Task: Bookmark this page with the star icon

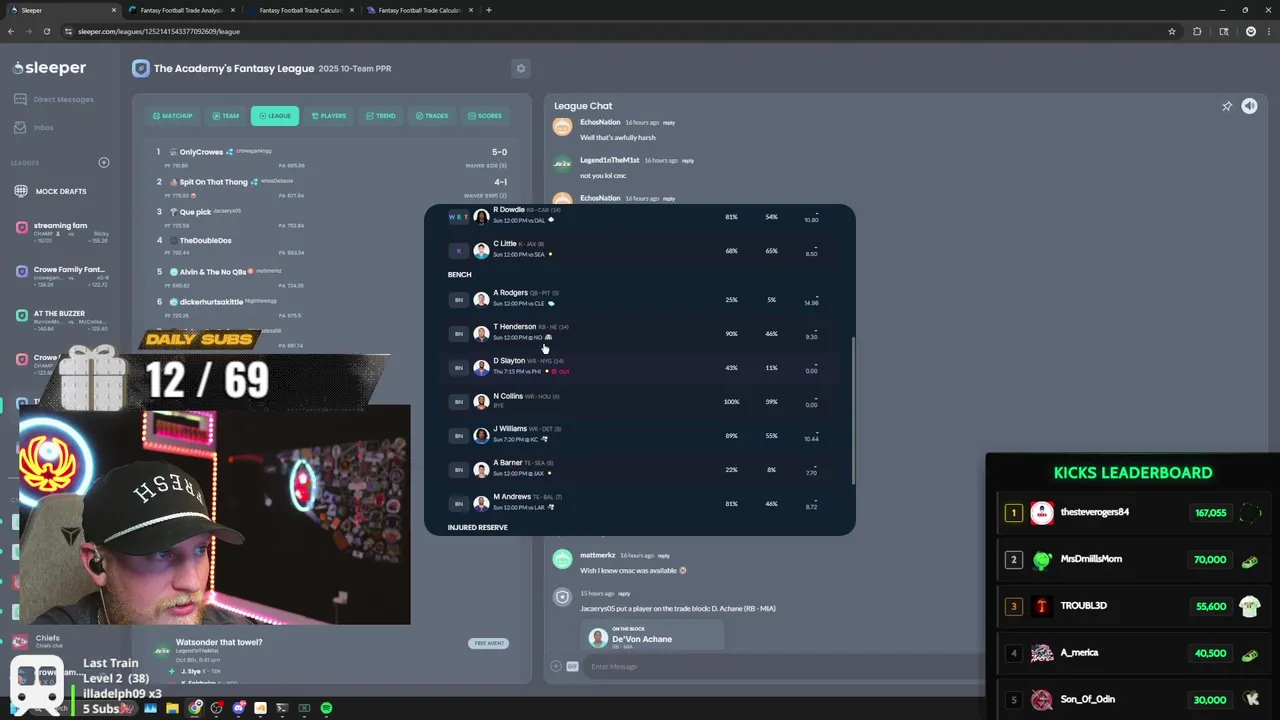Action: (x=1172, y=31)
